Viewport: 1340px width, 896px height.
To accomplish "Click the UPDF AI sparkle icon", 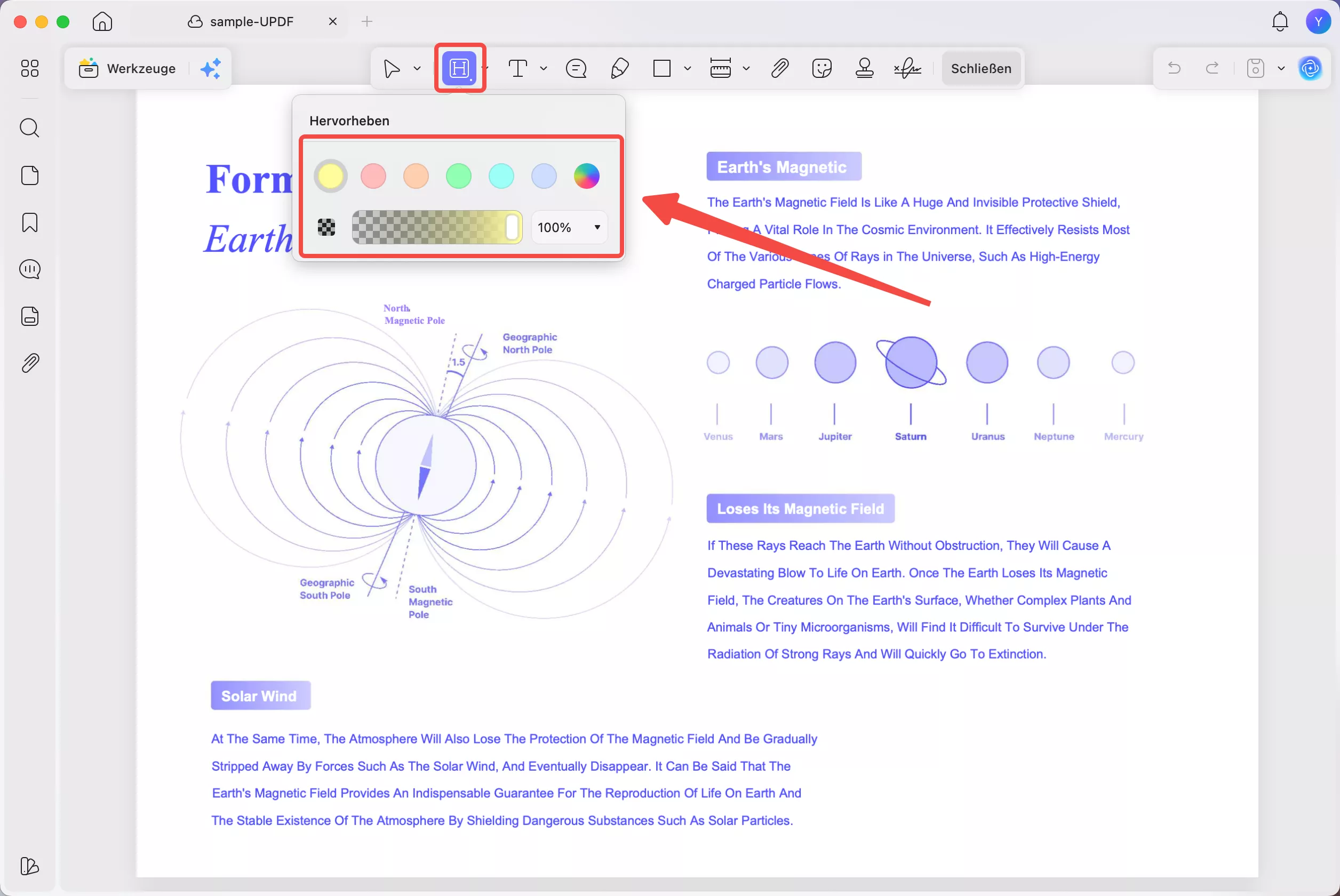I will [210, 69].
